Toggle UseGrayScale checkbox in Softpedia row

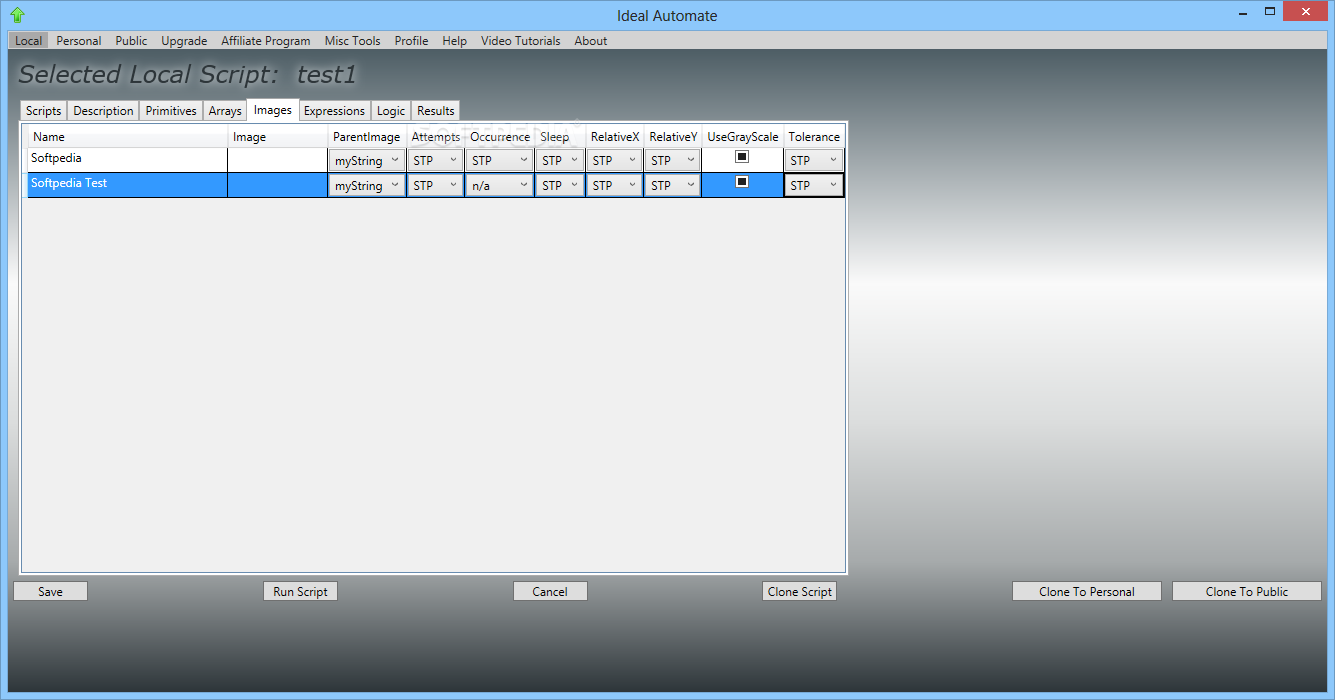coord(742,157)
